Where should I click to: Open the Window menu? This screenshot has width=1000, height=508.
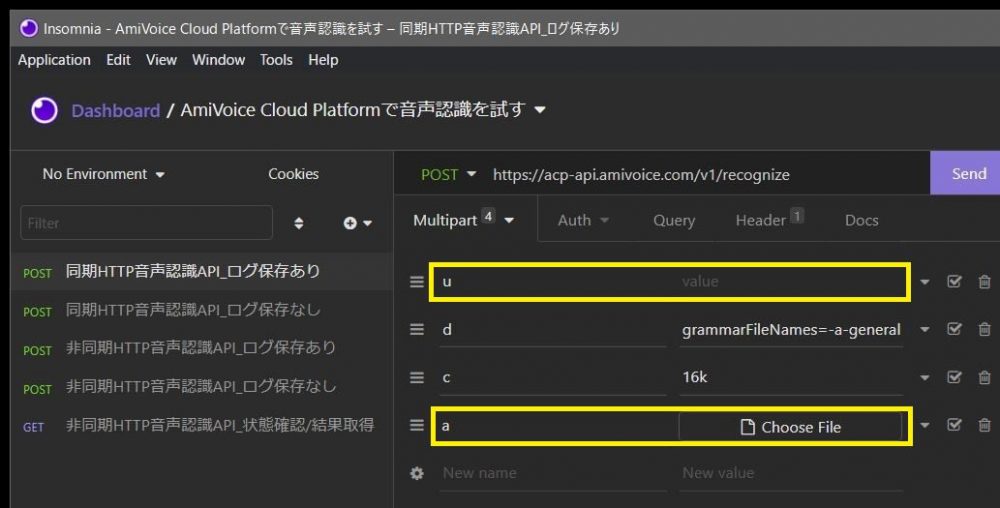[x=219, y=60]
